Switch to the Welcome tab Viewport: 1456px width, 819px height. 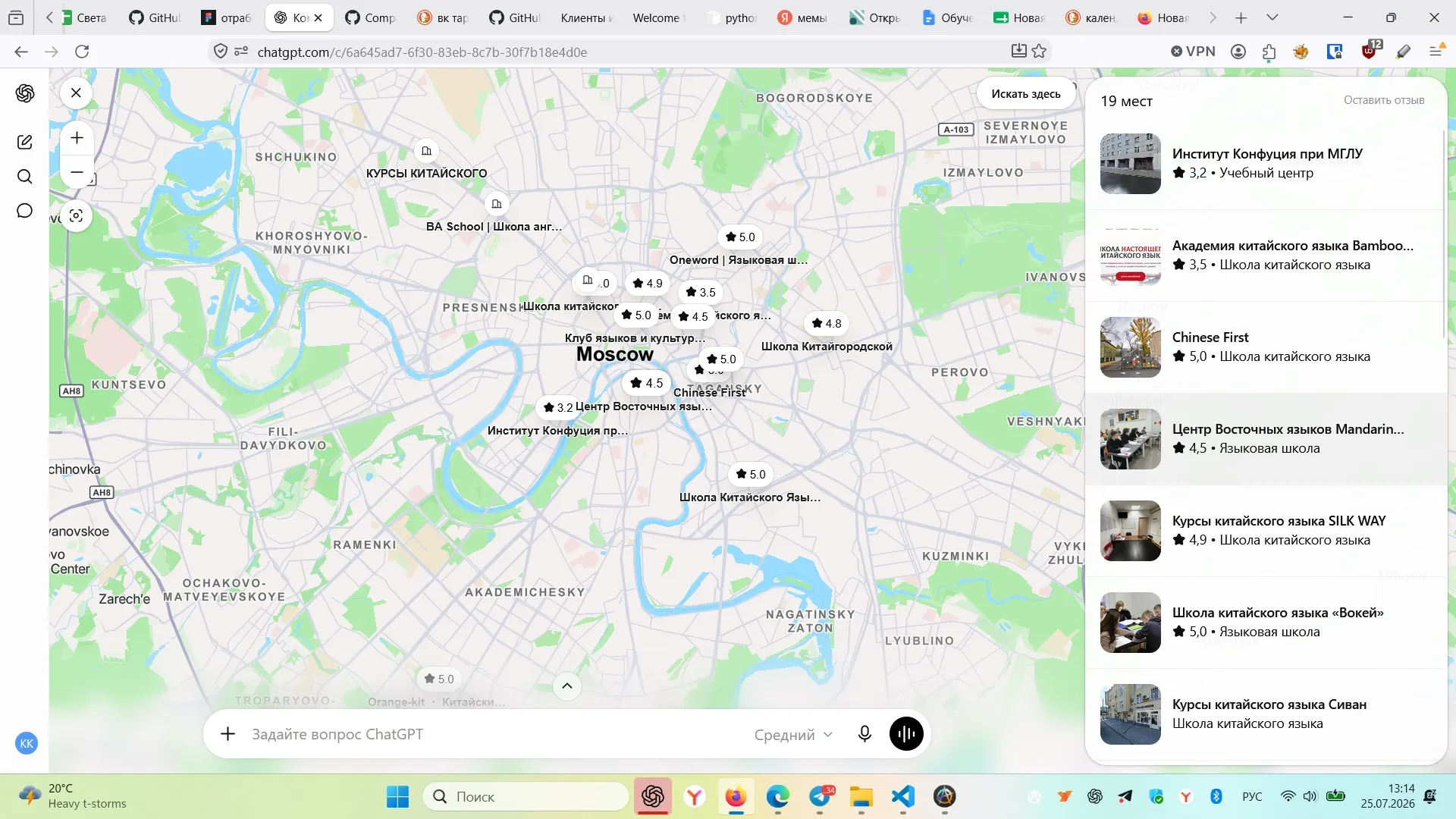click(658, 17)
